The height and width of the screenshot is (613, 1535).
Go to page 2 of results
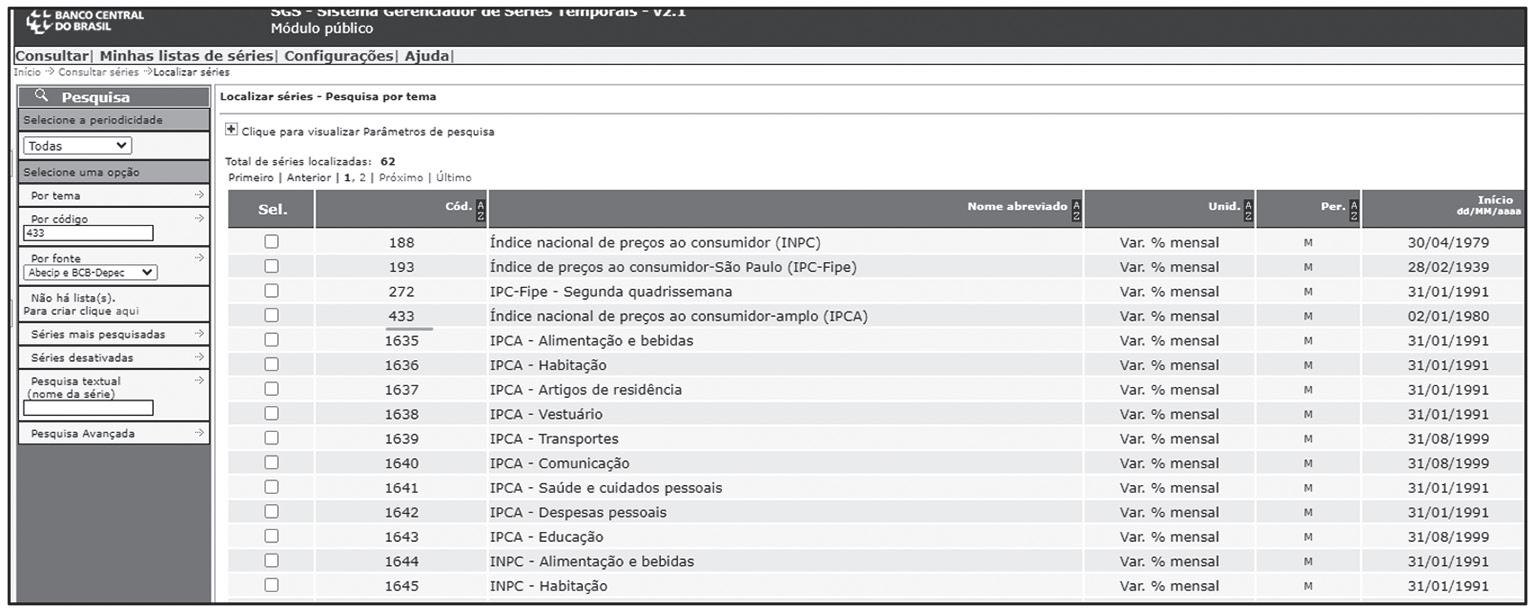click(x=362, y=177)
